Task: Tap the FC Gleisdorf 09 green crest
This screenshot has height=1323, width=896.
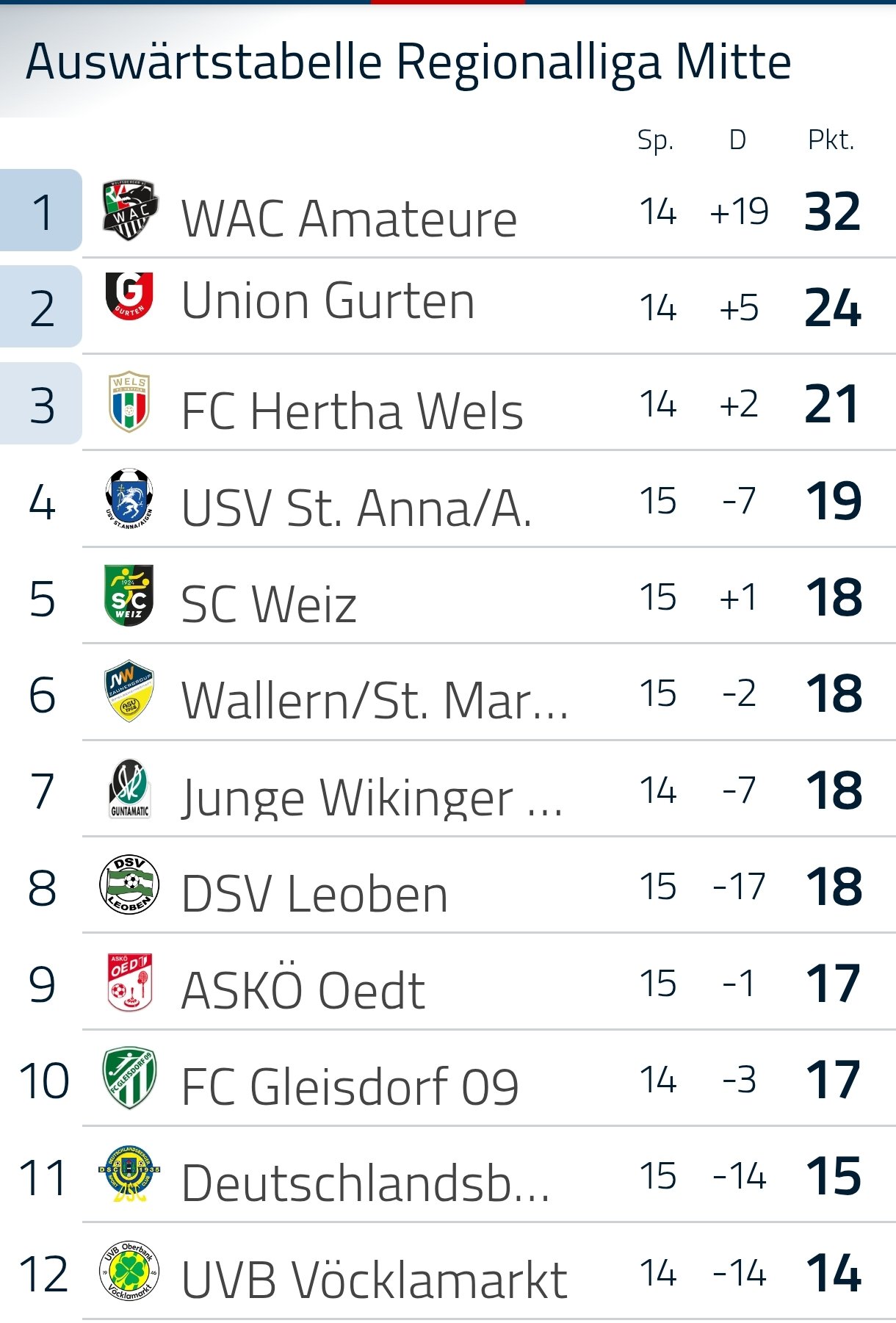Action: click(x=129, y=1078)
